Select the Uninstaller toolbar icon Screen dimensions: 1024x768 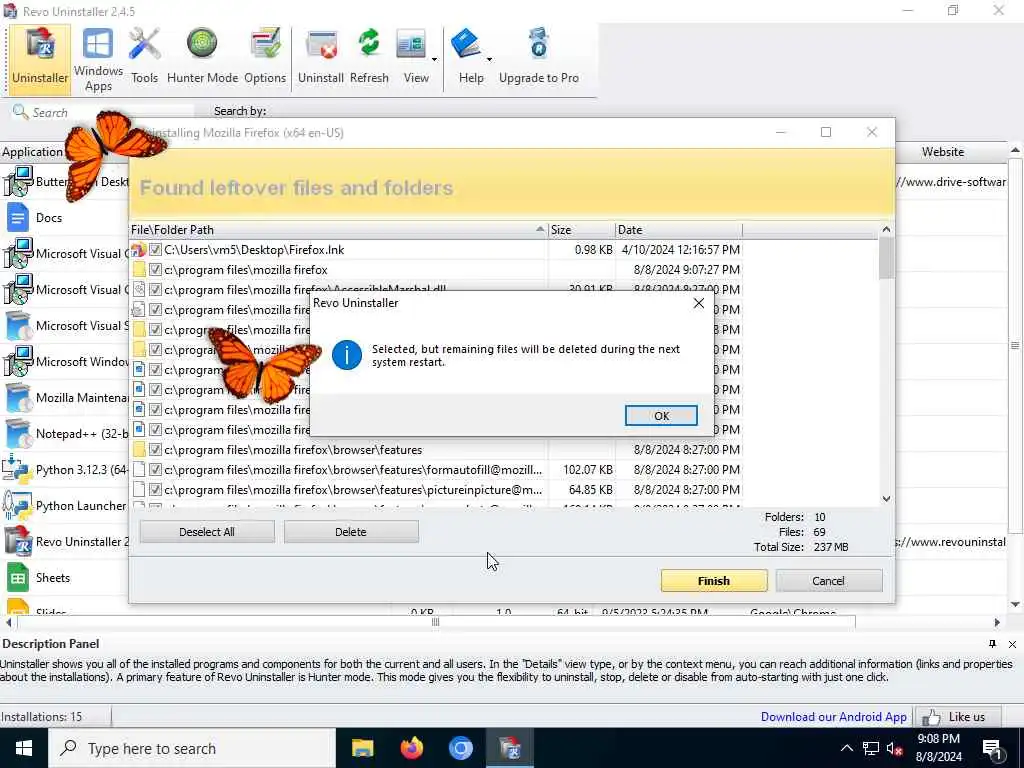(x=40, y=59)
